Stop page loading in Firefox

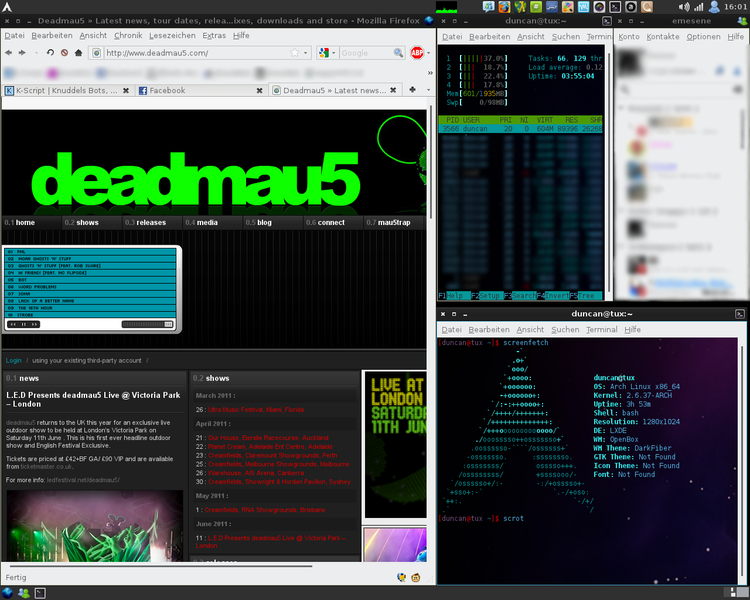[65, 53]
